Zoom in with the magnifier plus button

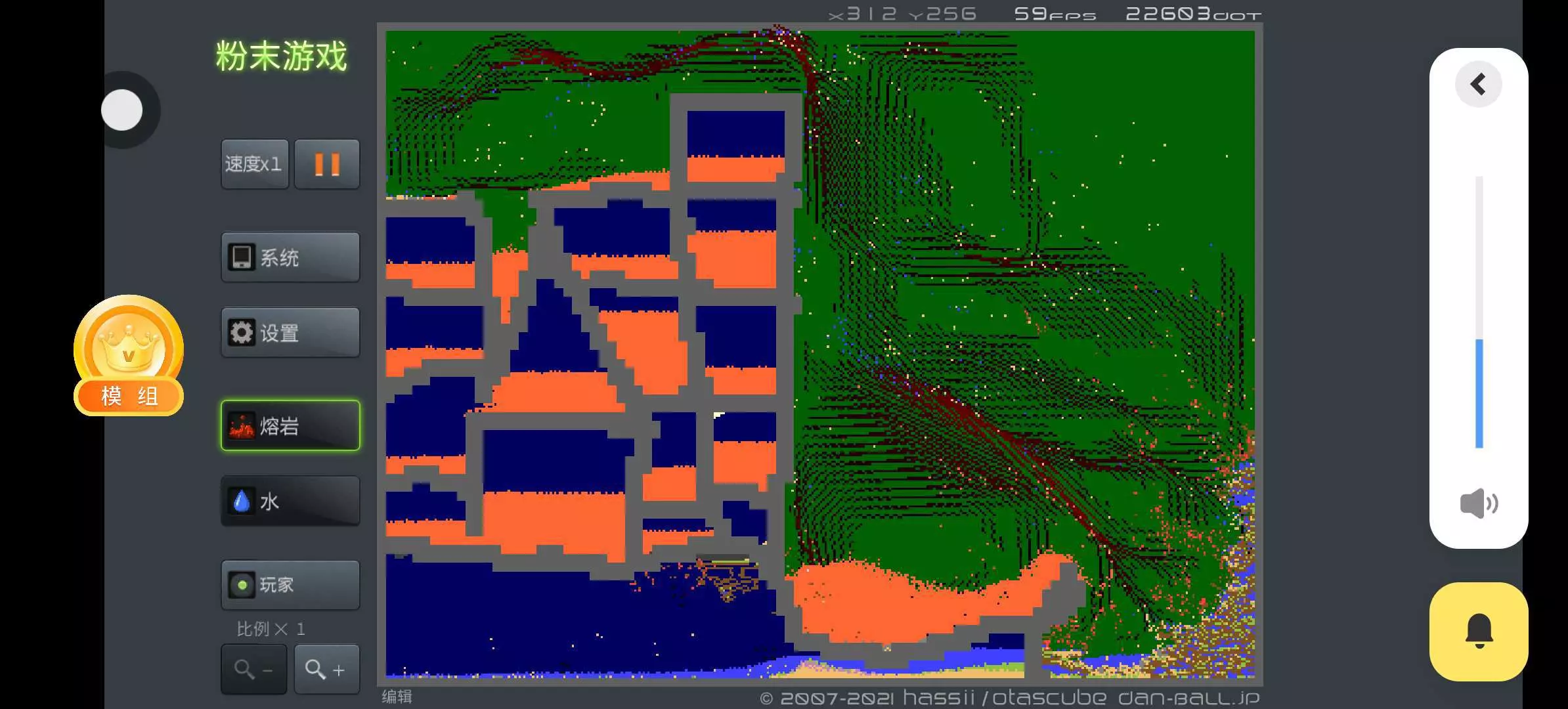(x=326, y=670)
